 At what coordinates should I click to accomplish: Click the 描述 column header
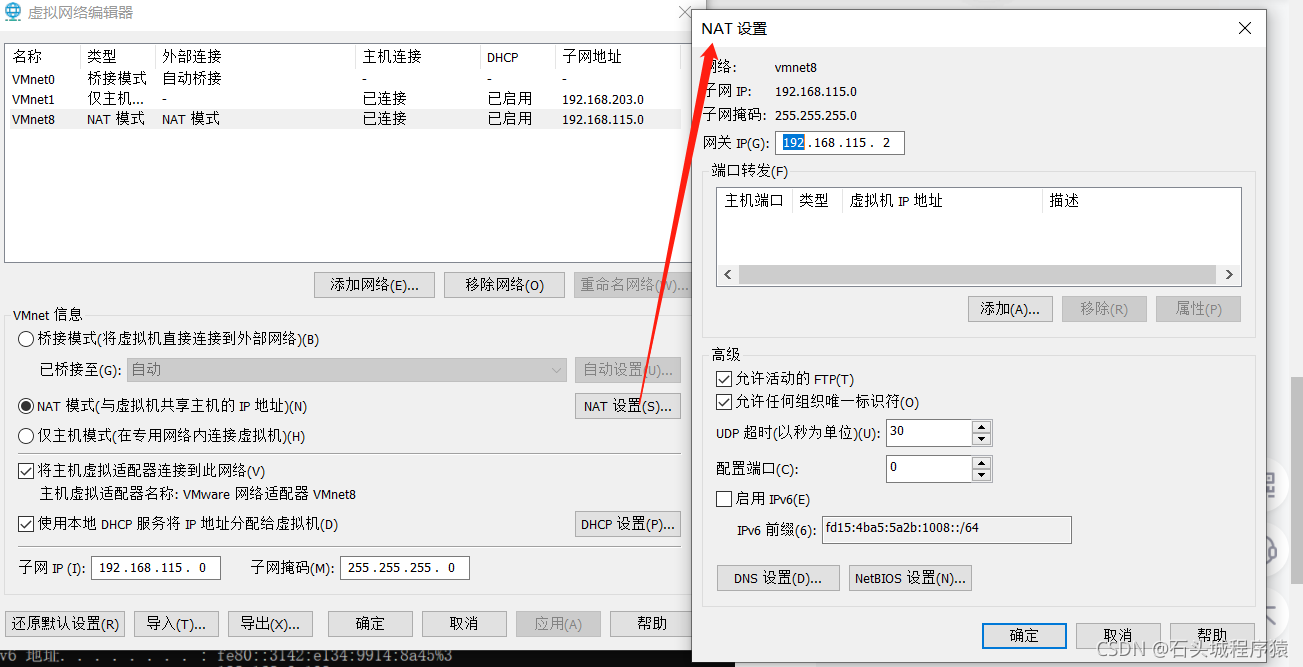1141,201
